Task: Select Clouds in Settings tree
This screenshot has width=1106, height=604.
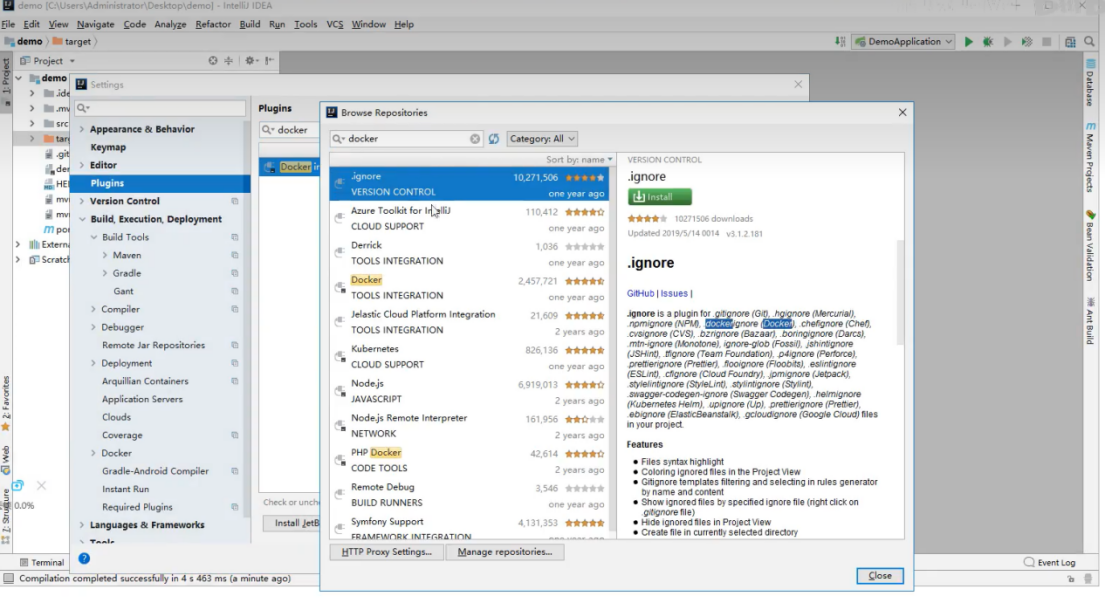Action: (116, 417)
